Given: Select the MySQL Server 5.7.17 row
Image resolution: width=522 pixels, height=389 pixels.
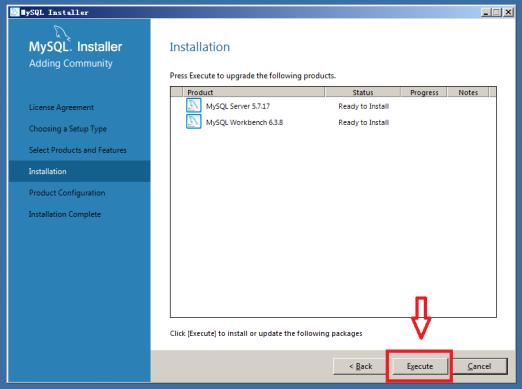Looking at the screenshot, I should [333, 106].
